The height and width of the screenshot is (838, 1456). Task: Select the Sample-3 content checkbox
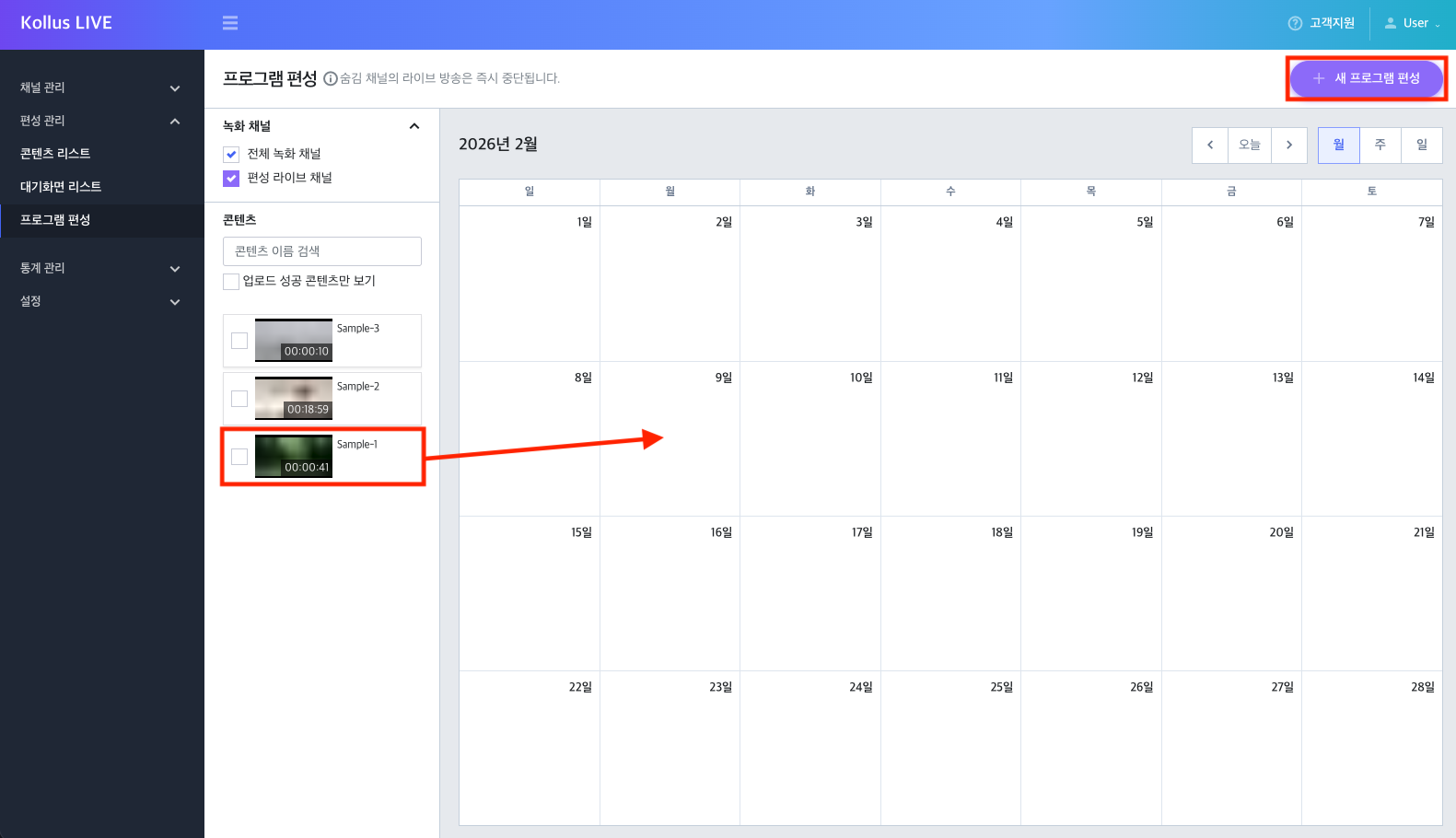[239, 341]
